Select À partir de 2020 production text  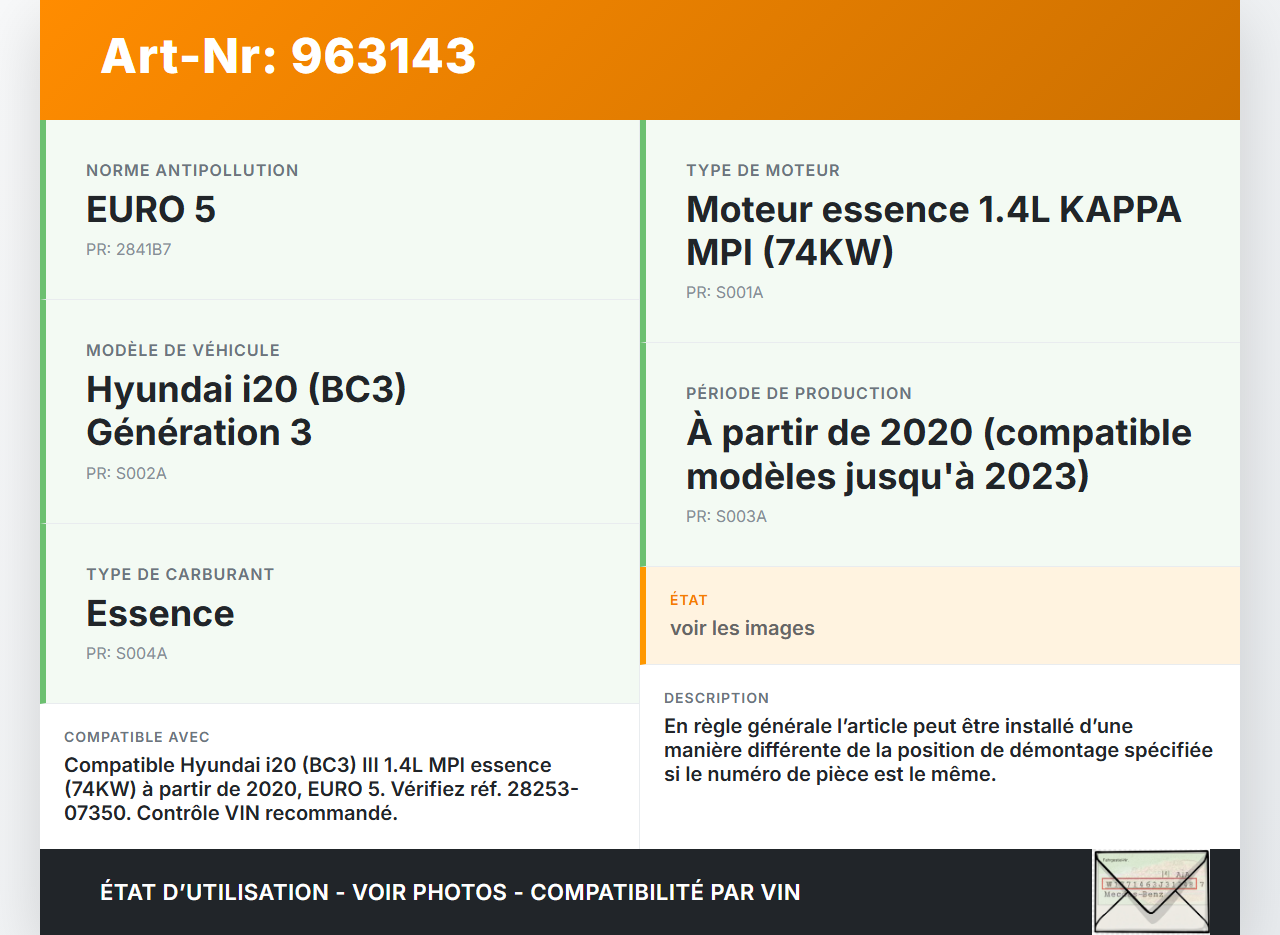(939, 453)
